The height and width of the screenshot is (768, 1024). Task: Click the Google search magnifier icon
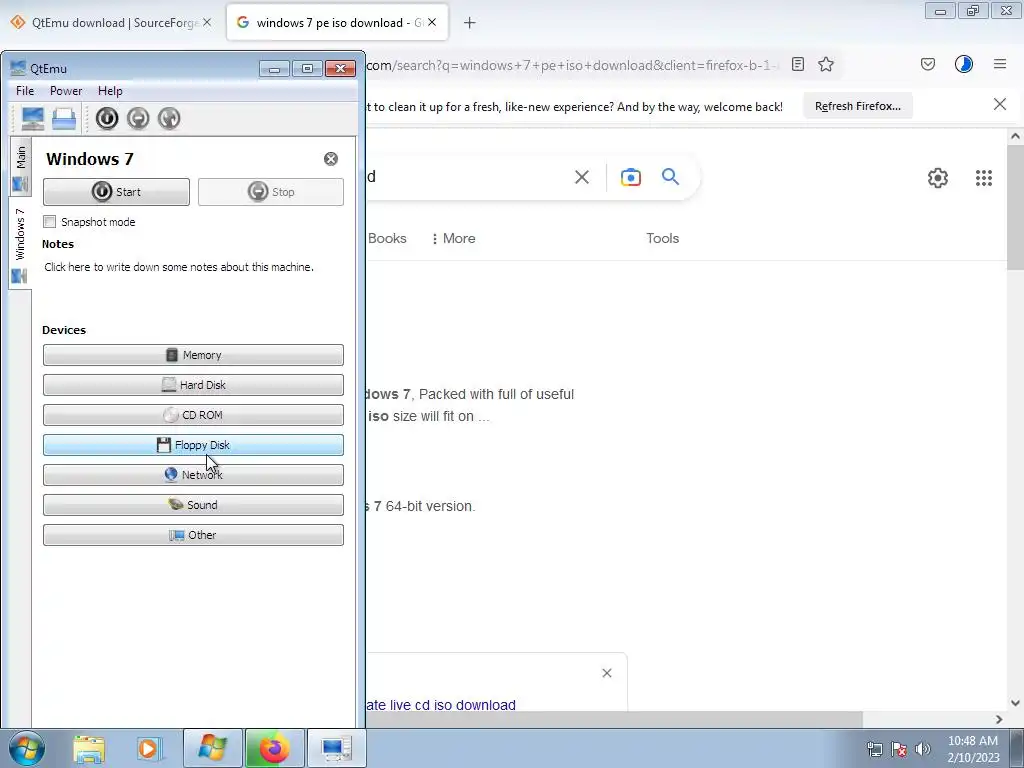tap(671, 176)
